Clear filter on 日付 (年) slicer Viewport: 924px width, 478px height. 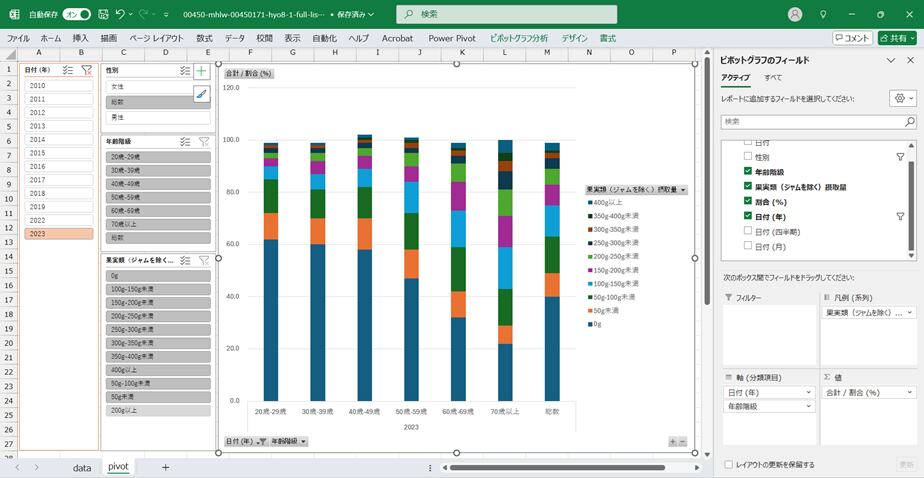(x=87, y=70)
